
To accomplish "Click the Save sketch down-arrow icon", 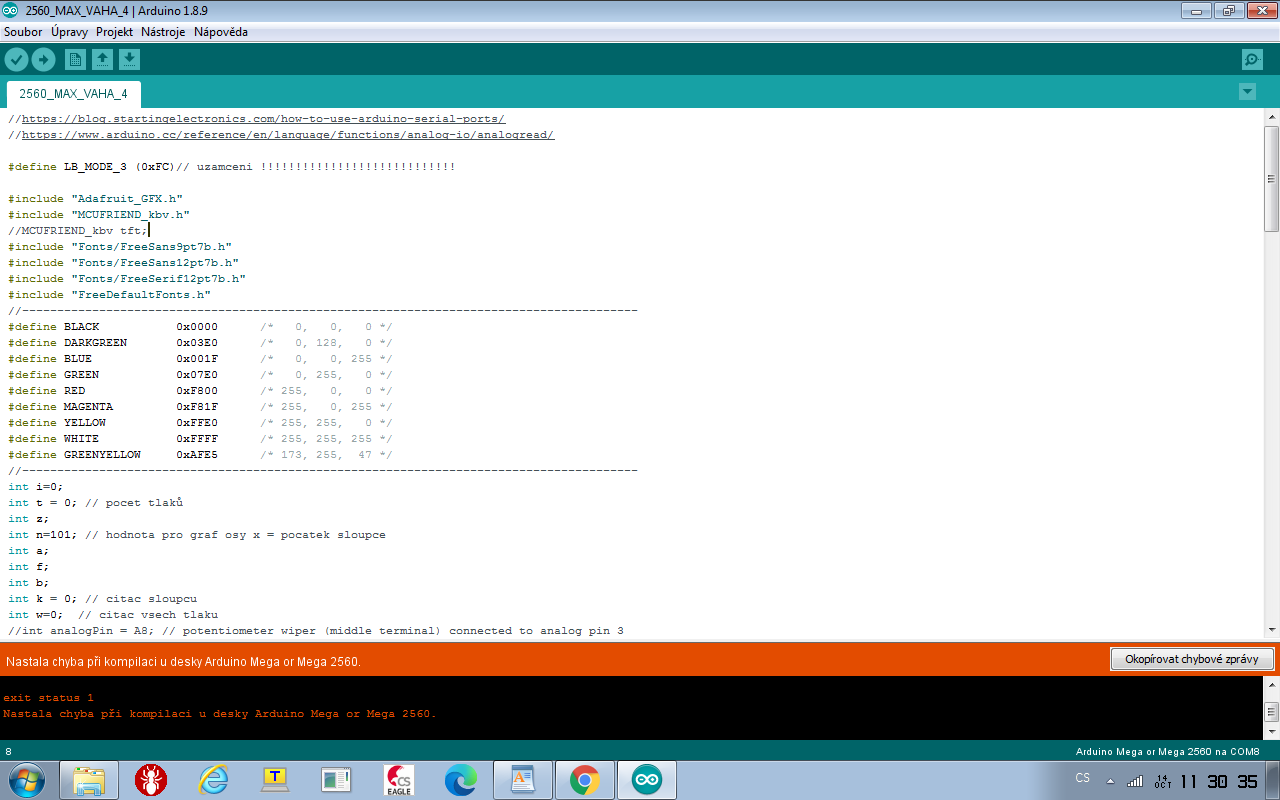I will click(x=129, y=59).
